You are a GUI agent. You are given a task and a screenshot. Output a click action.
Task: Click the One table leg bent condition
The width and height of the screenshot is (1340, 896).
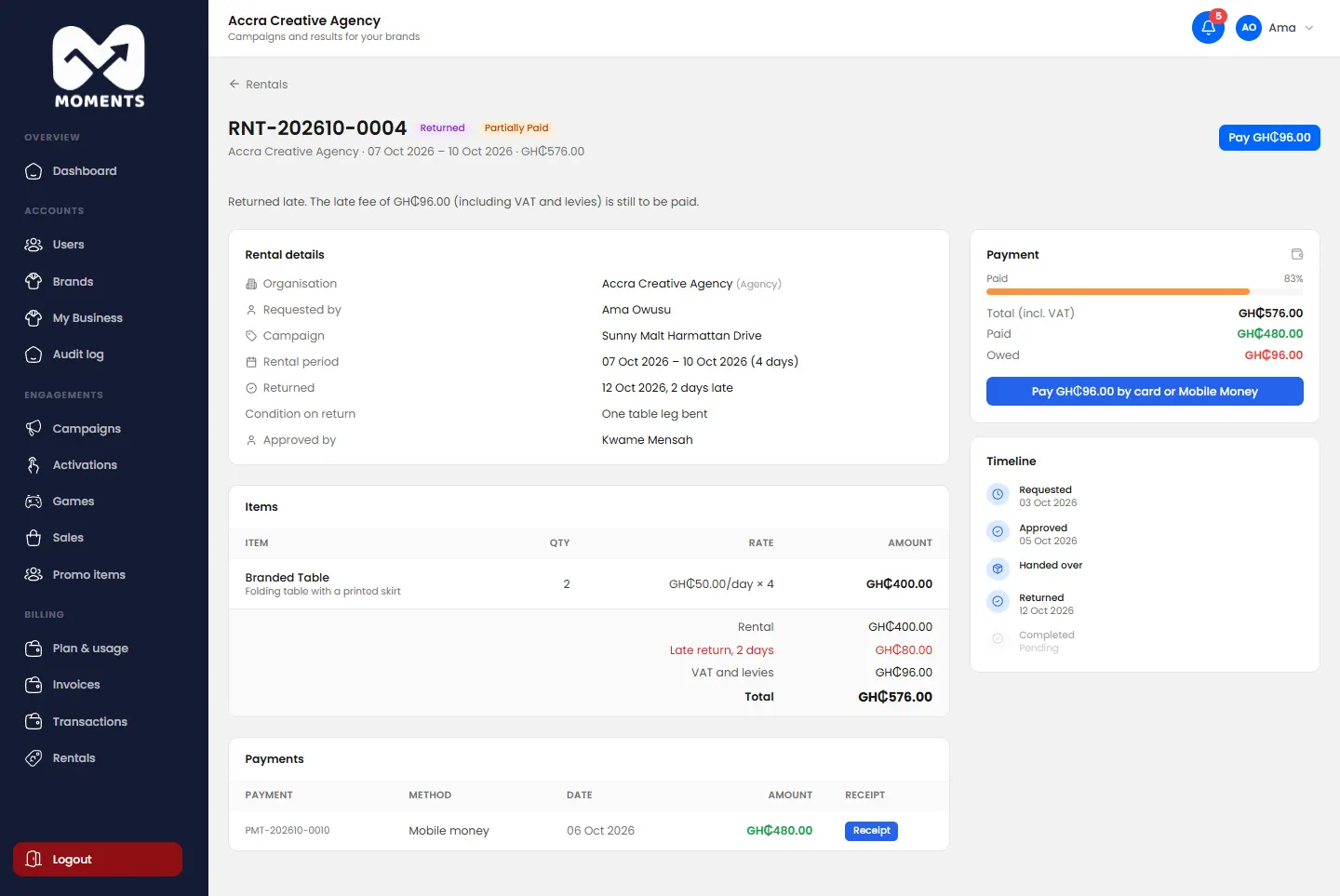tap(654, 414)
